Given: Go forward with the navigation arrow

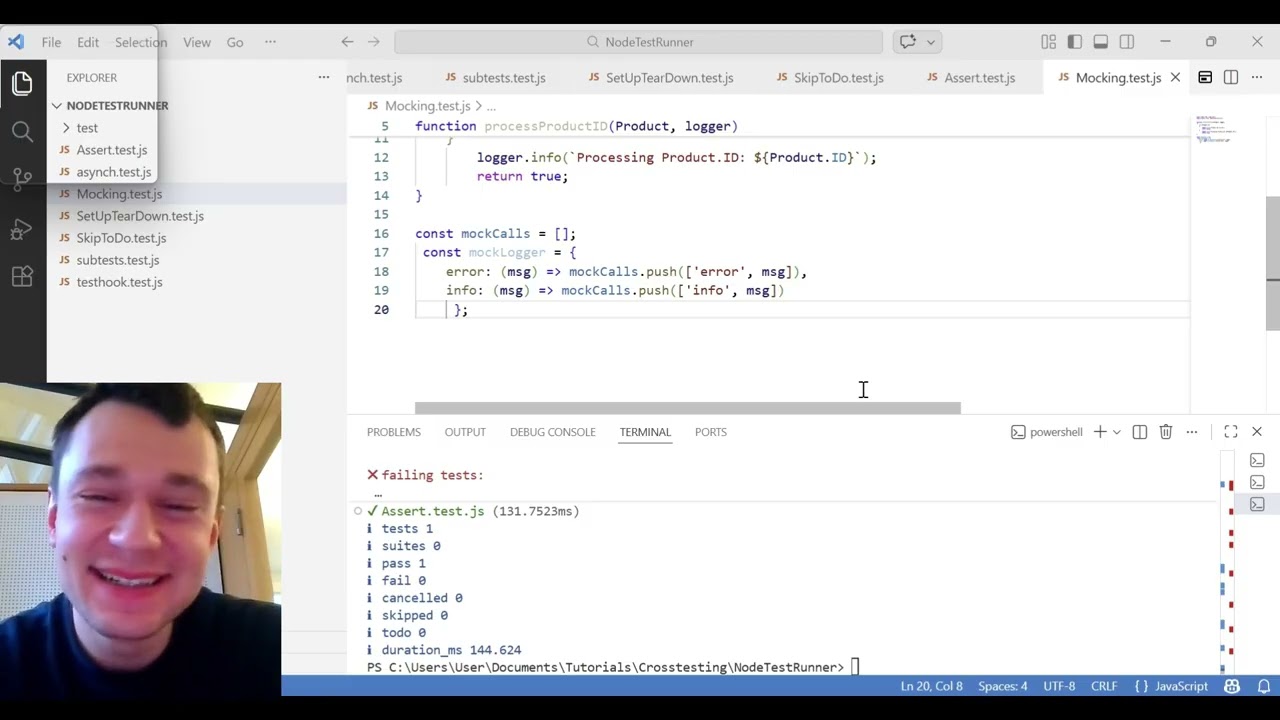Looking at the screenshot, I should pyautogui.click(x=374, y=42).
